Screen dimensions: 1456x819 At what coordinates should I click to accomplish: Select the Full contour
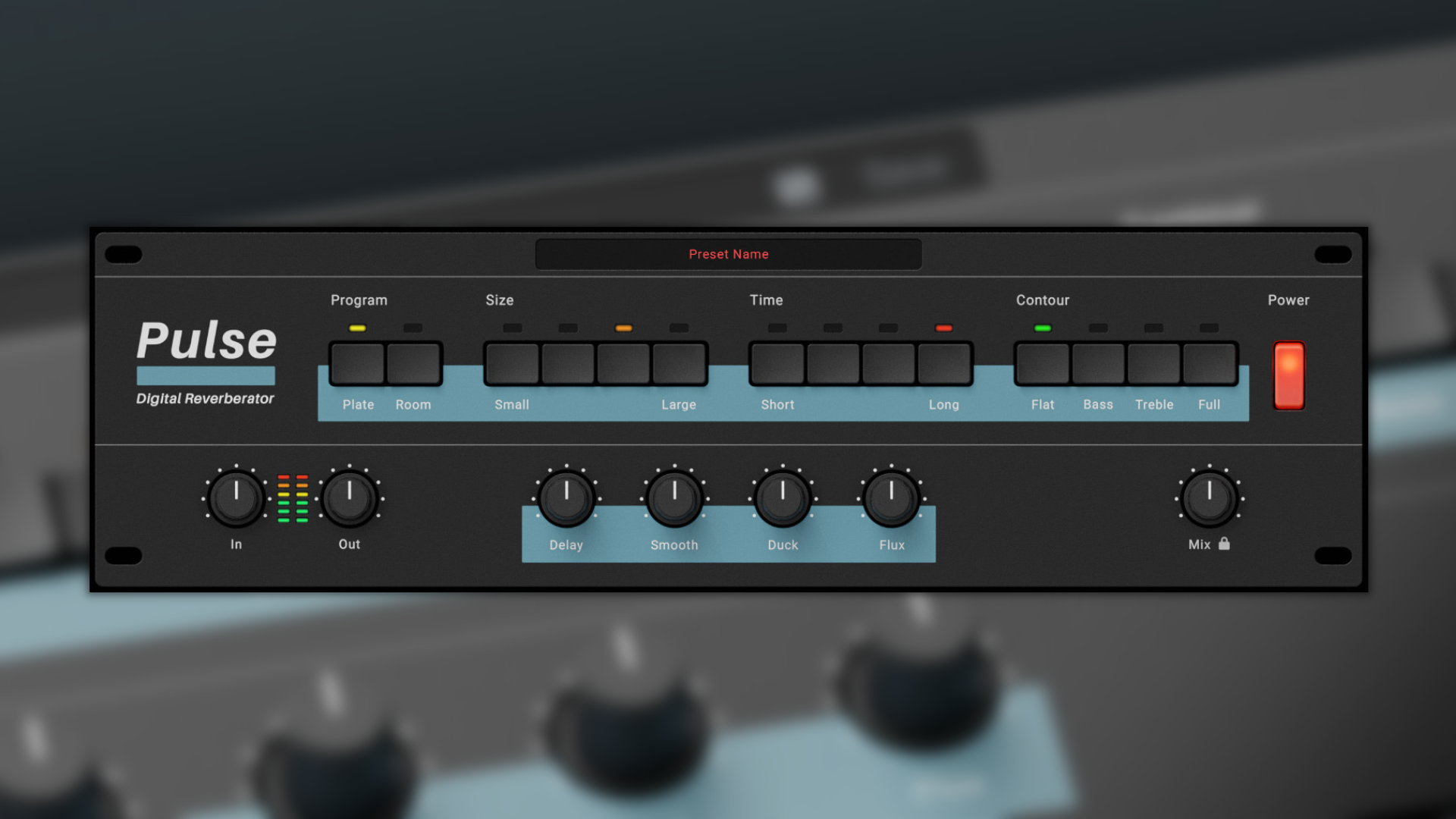click(1210, 364)
